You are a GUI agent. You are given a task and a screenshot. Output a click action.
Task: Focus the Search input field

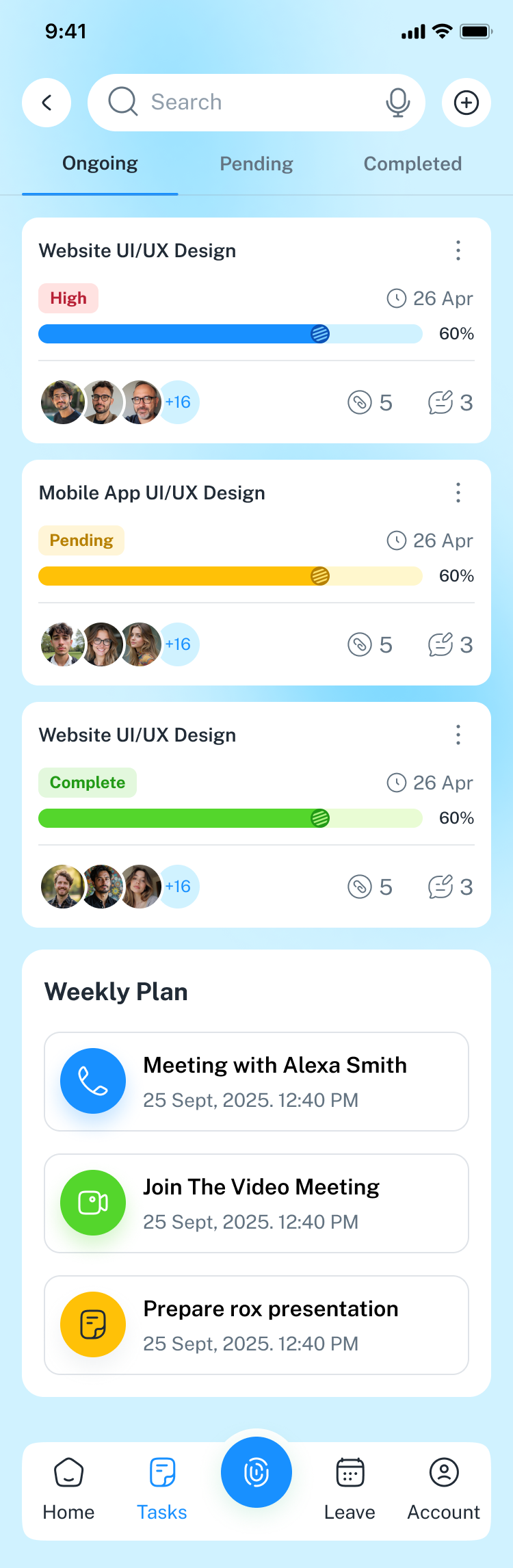click(x=253, y=103)
